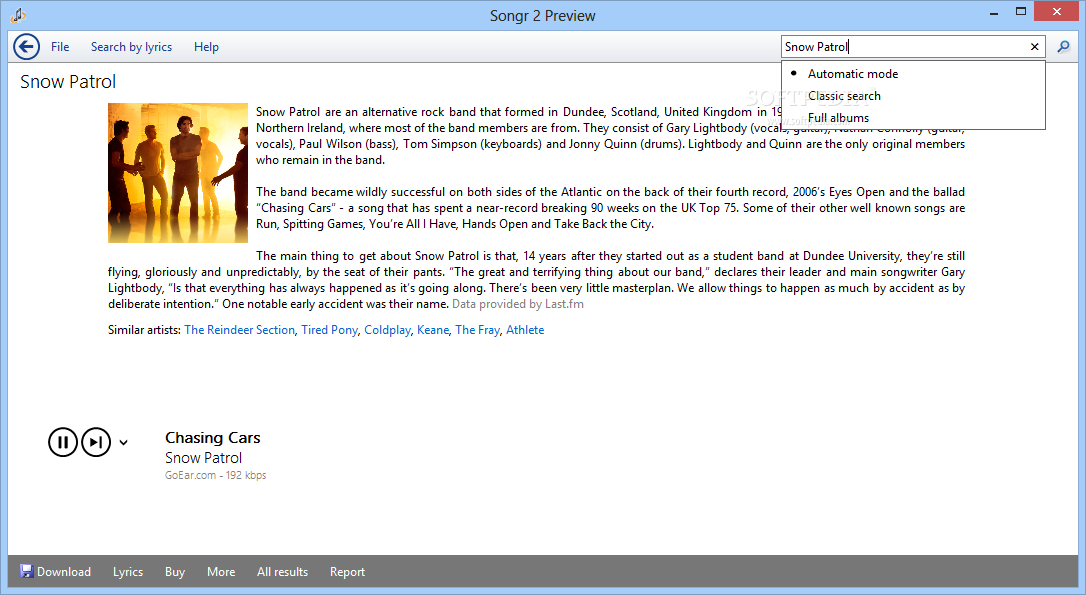Select Automatic mode search option
The image size is (1086, 595).
click(913, 73)
